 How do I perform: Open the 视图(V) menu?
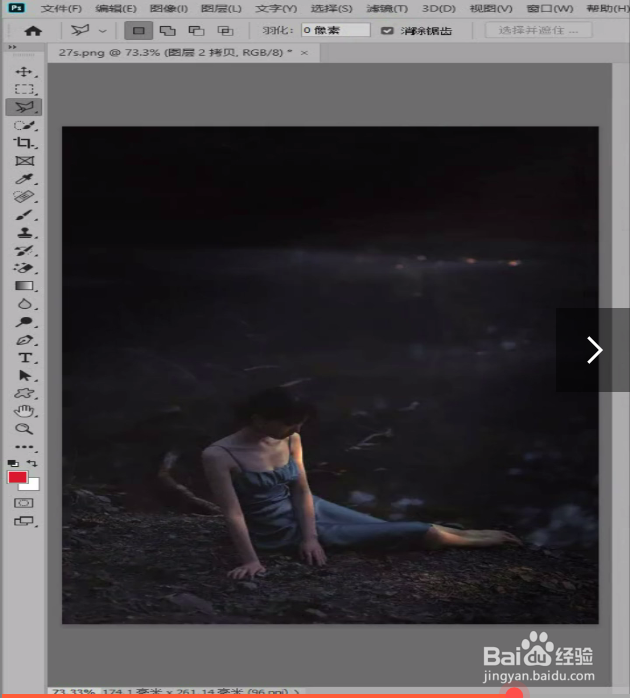[491, 8]
